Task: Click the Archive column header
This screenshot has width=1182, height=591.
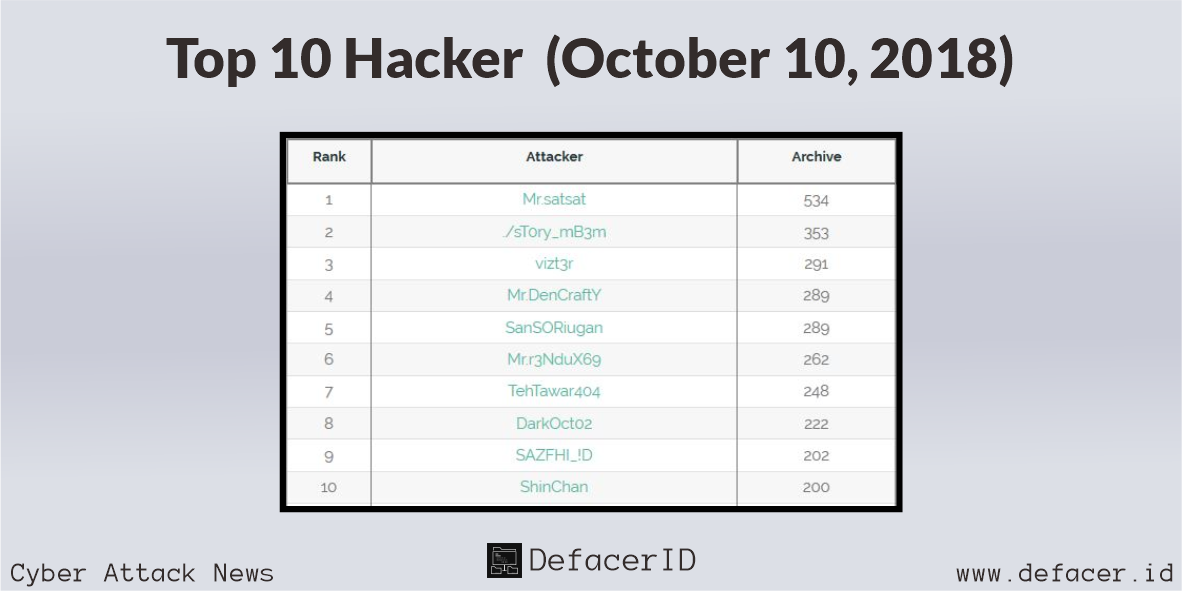Action: 816,157
